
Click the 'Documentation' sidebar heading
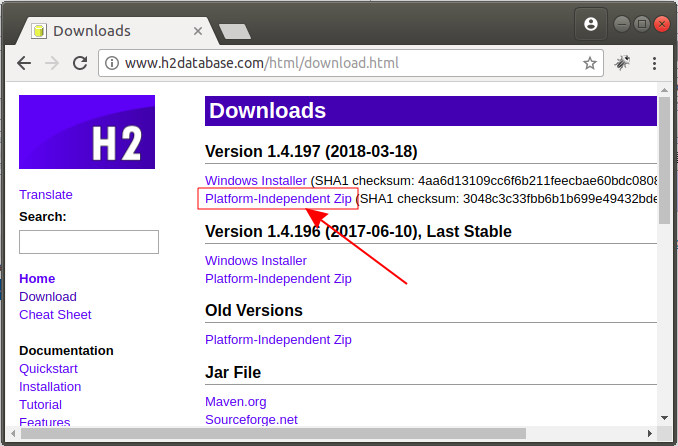(x=66, y=350)
